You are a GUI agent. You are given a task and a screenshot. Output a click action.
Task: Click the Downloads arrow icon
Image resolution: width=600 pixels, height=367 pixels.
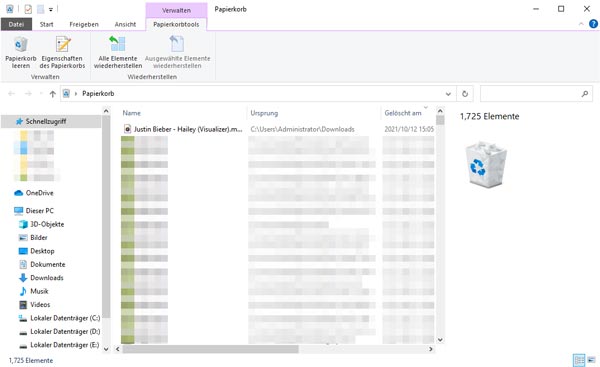coord(23,278)
